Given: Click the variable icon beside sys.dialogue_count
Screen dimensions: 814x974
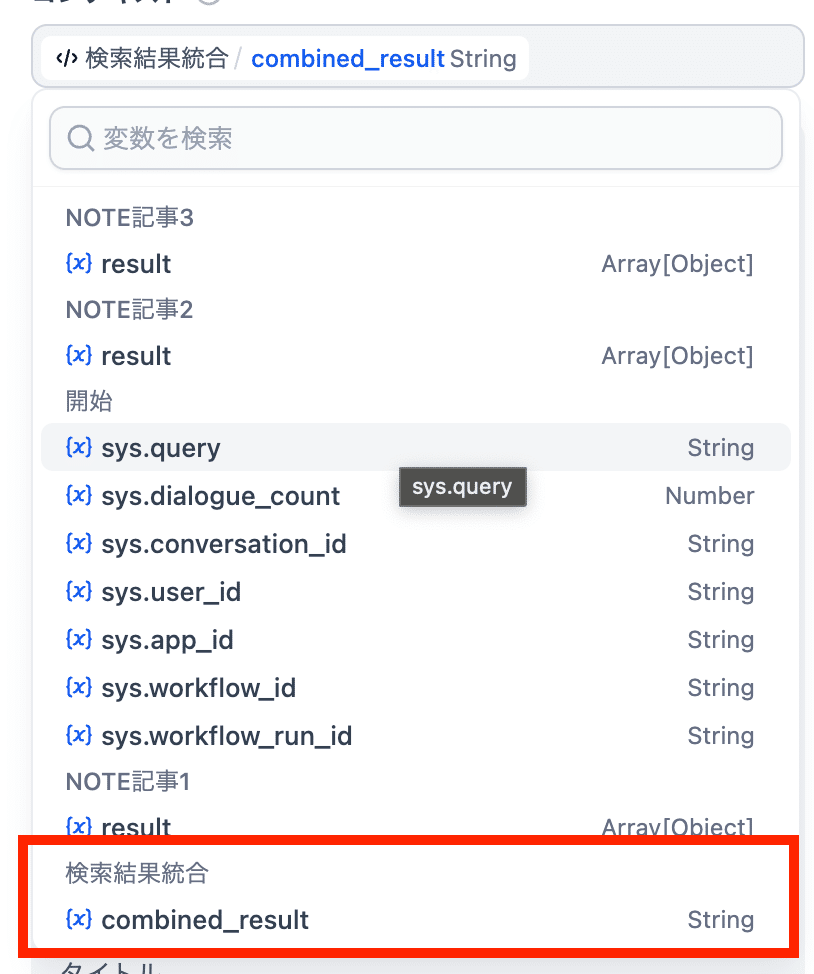Looking at the screenshot, I should pos(79,496).
